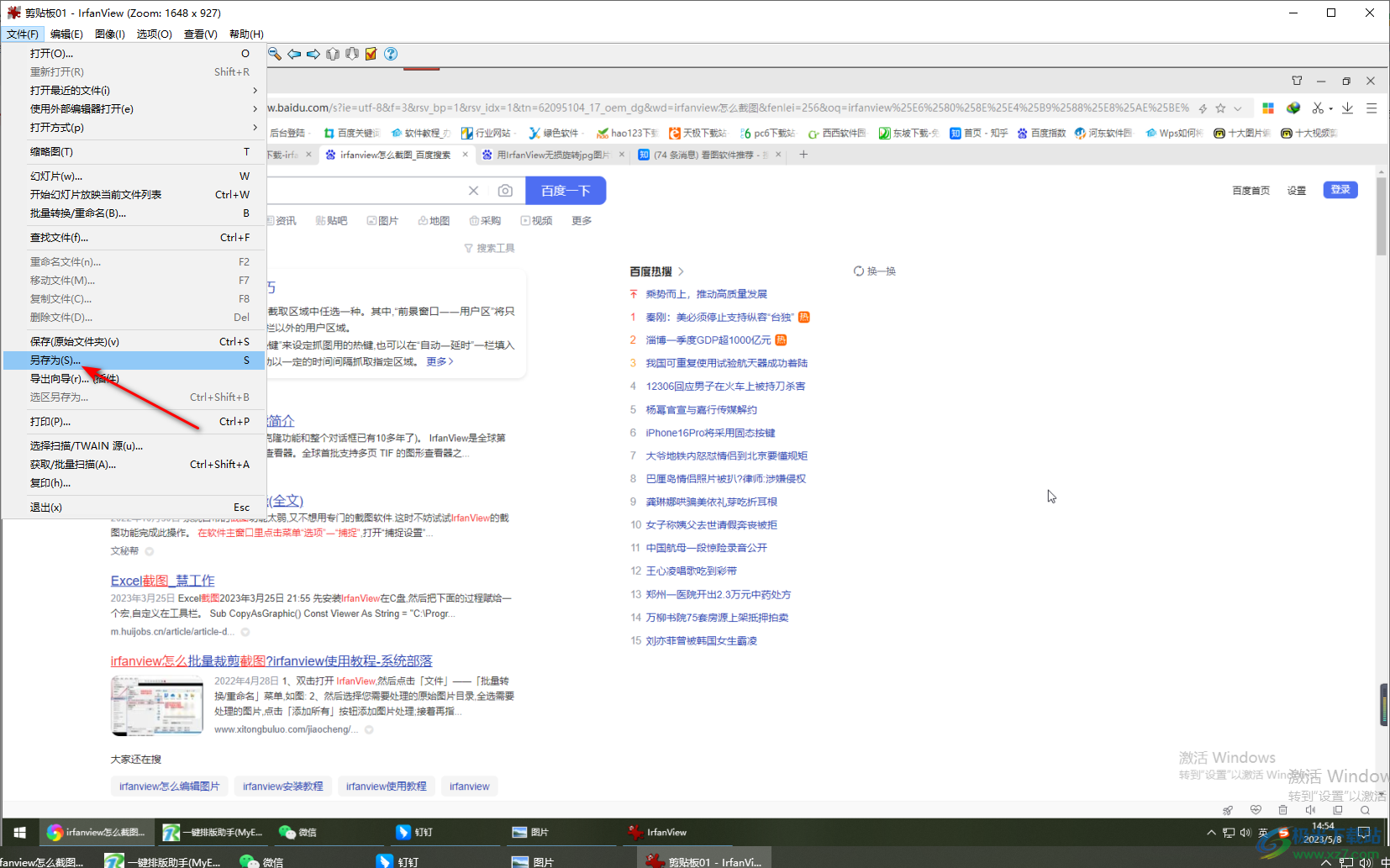Open settings via the checkmark toolbar icon
This screenshot has width=1390, height=868.
(x=371, y=54)
